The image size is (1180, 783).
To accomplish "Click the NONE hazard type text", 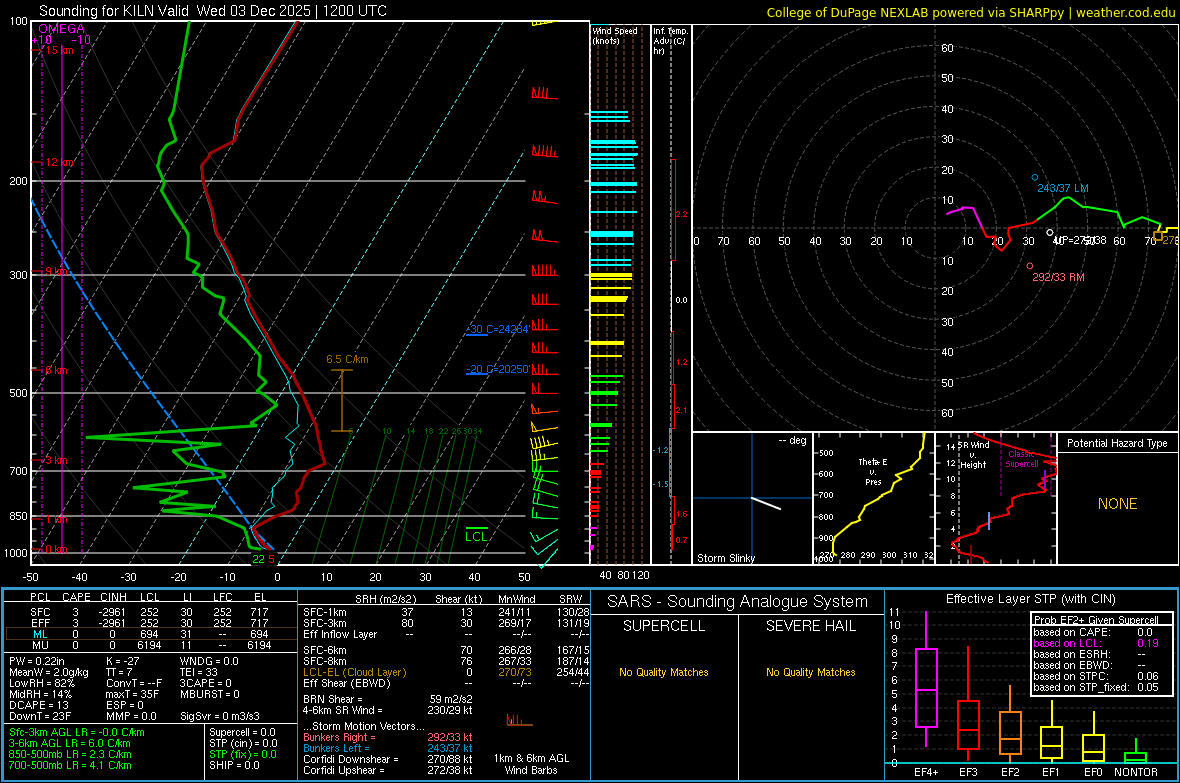I will pyautogui.click(x=1117, y=504).
